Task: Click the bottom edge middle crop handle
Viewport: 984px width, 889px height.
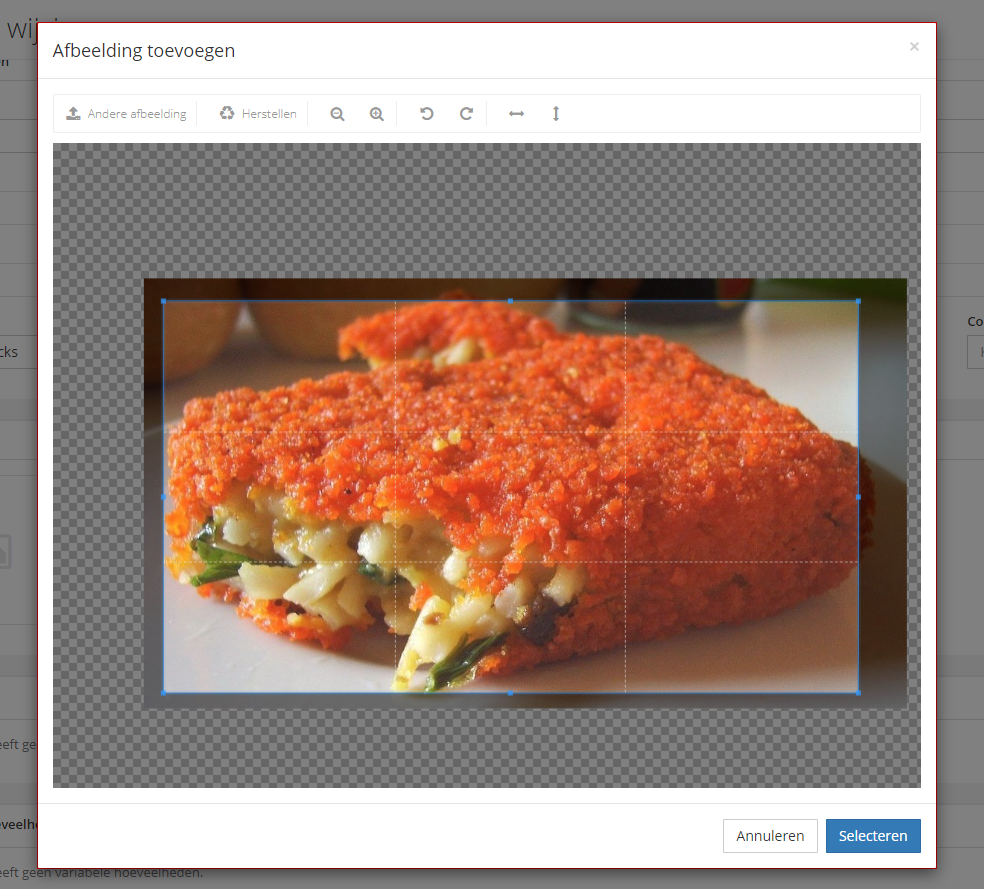Action: coord(511,692)
